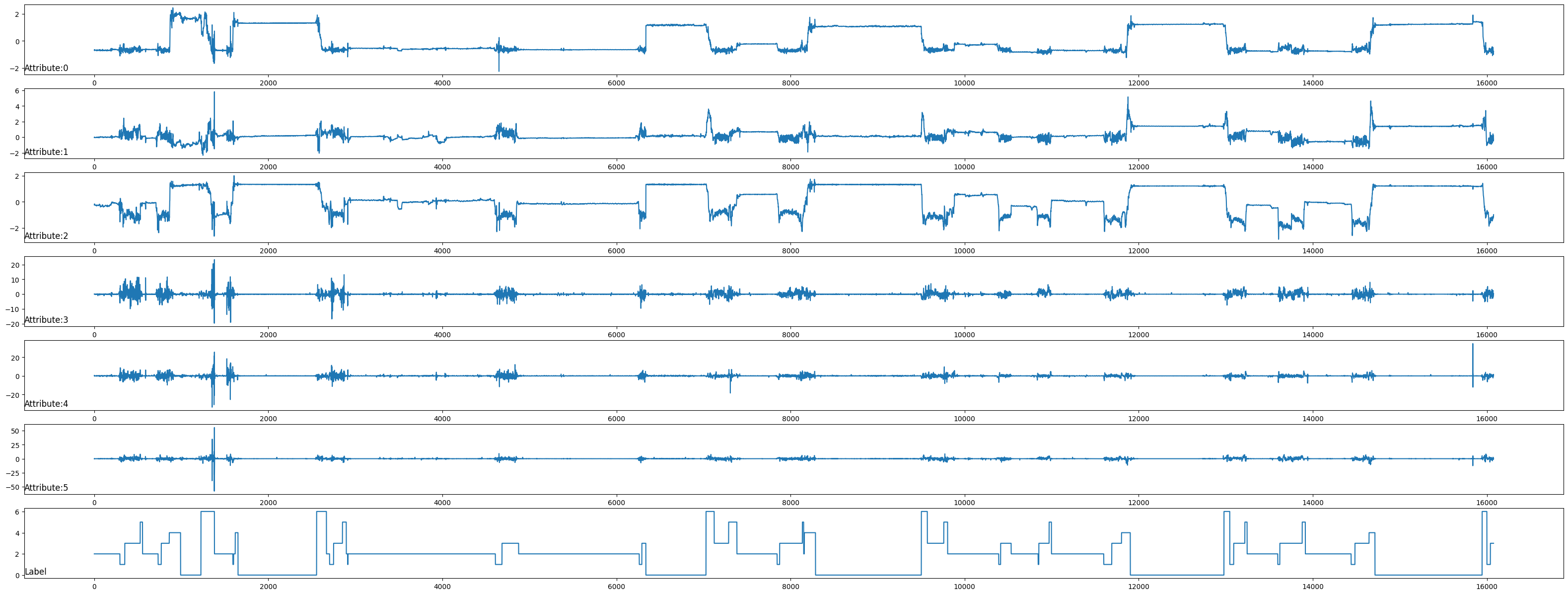
Task: Select x-axis tick 4000 under the Label plot
Action: coord(442,588)
